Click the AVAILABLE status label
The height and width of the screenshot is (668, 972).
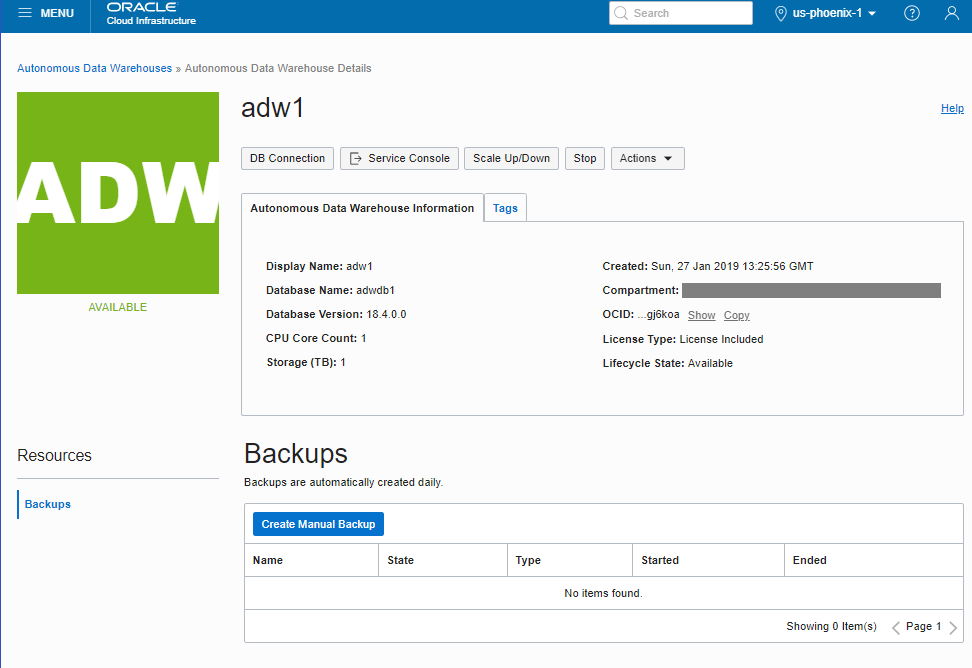point(118,307)
